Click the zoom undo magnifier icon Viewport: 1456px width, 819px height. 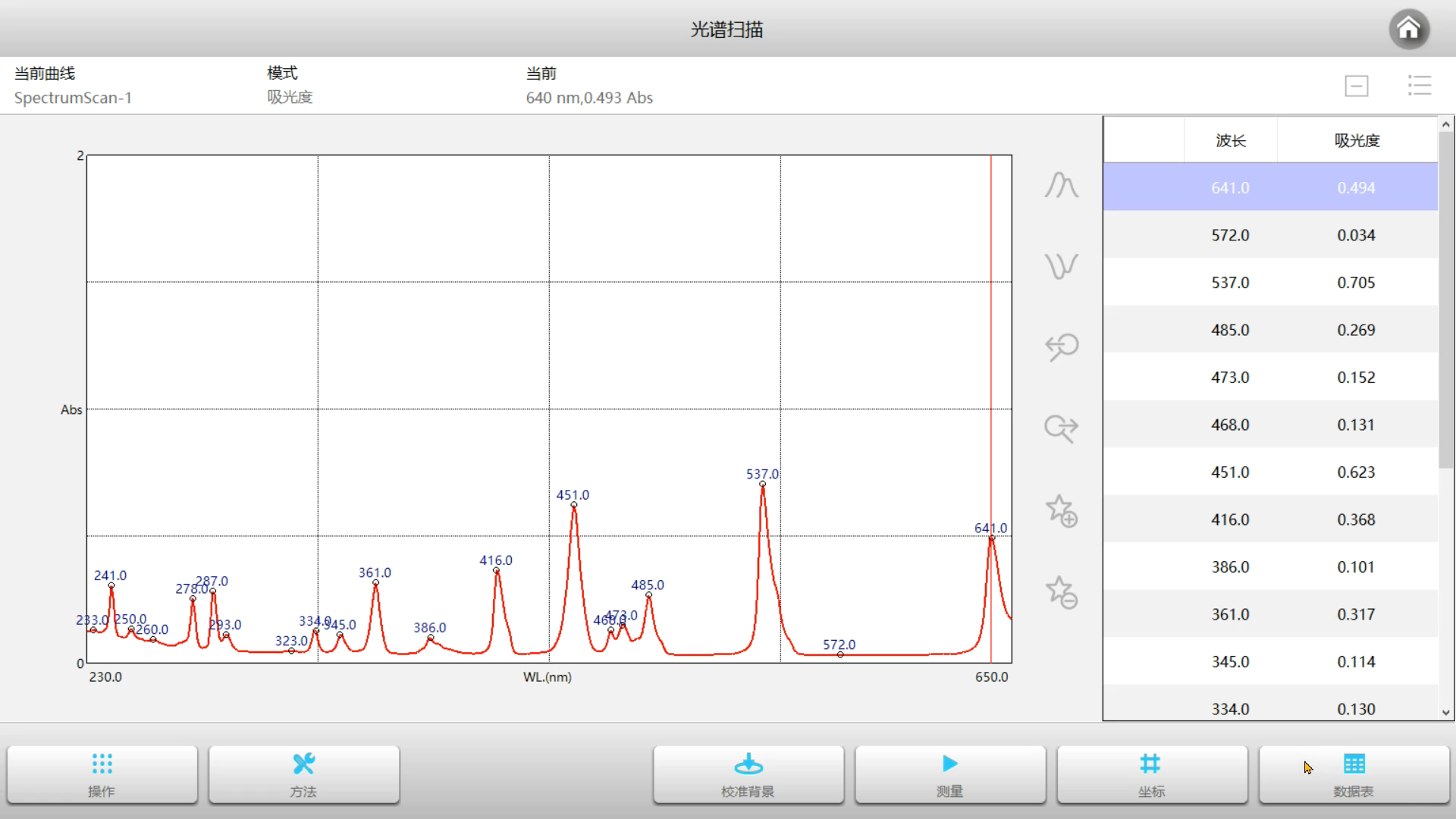tap(1062, 347)
